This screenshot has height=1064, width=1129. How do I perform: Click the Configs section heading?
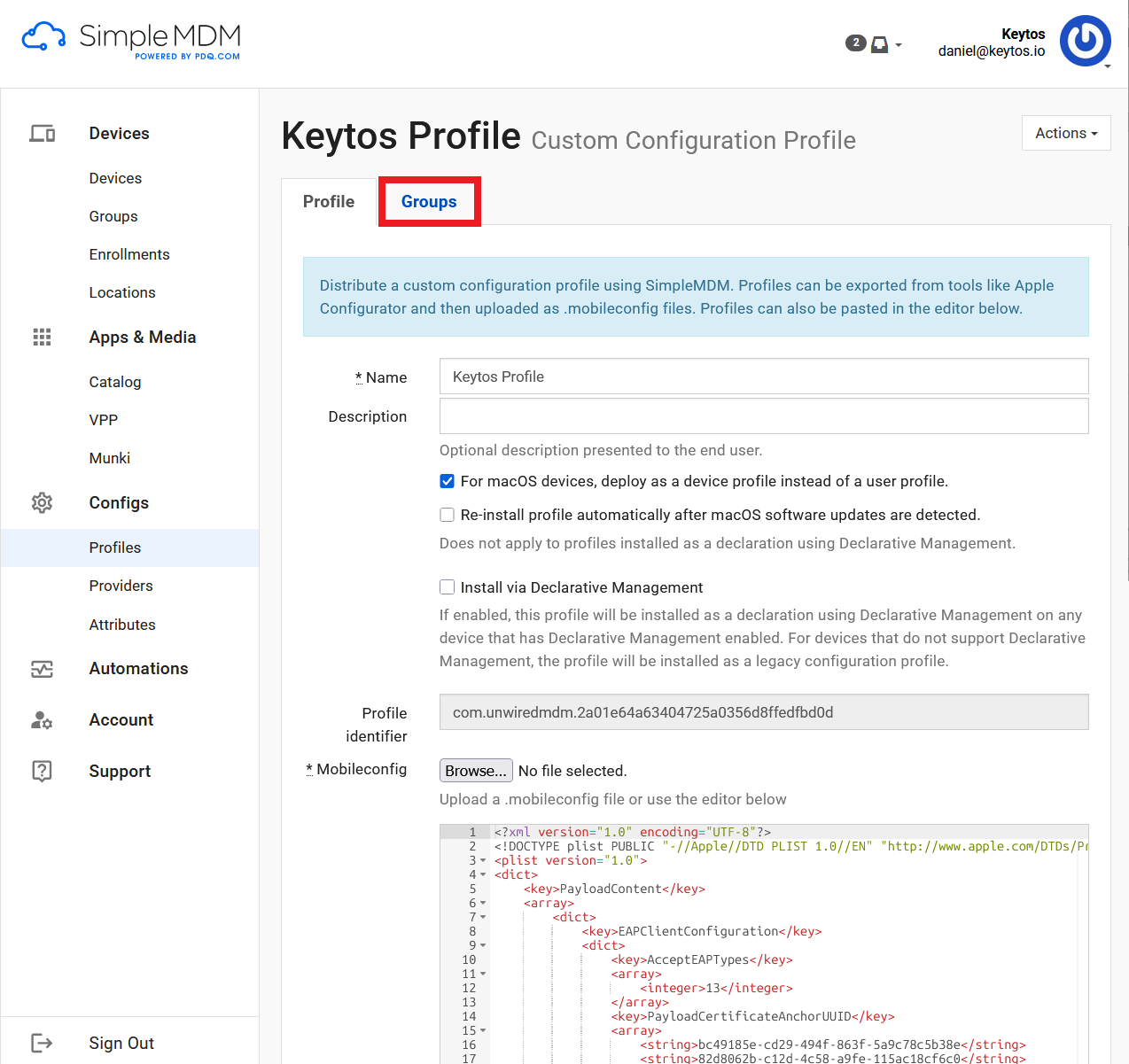click(119, 503)
